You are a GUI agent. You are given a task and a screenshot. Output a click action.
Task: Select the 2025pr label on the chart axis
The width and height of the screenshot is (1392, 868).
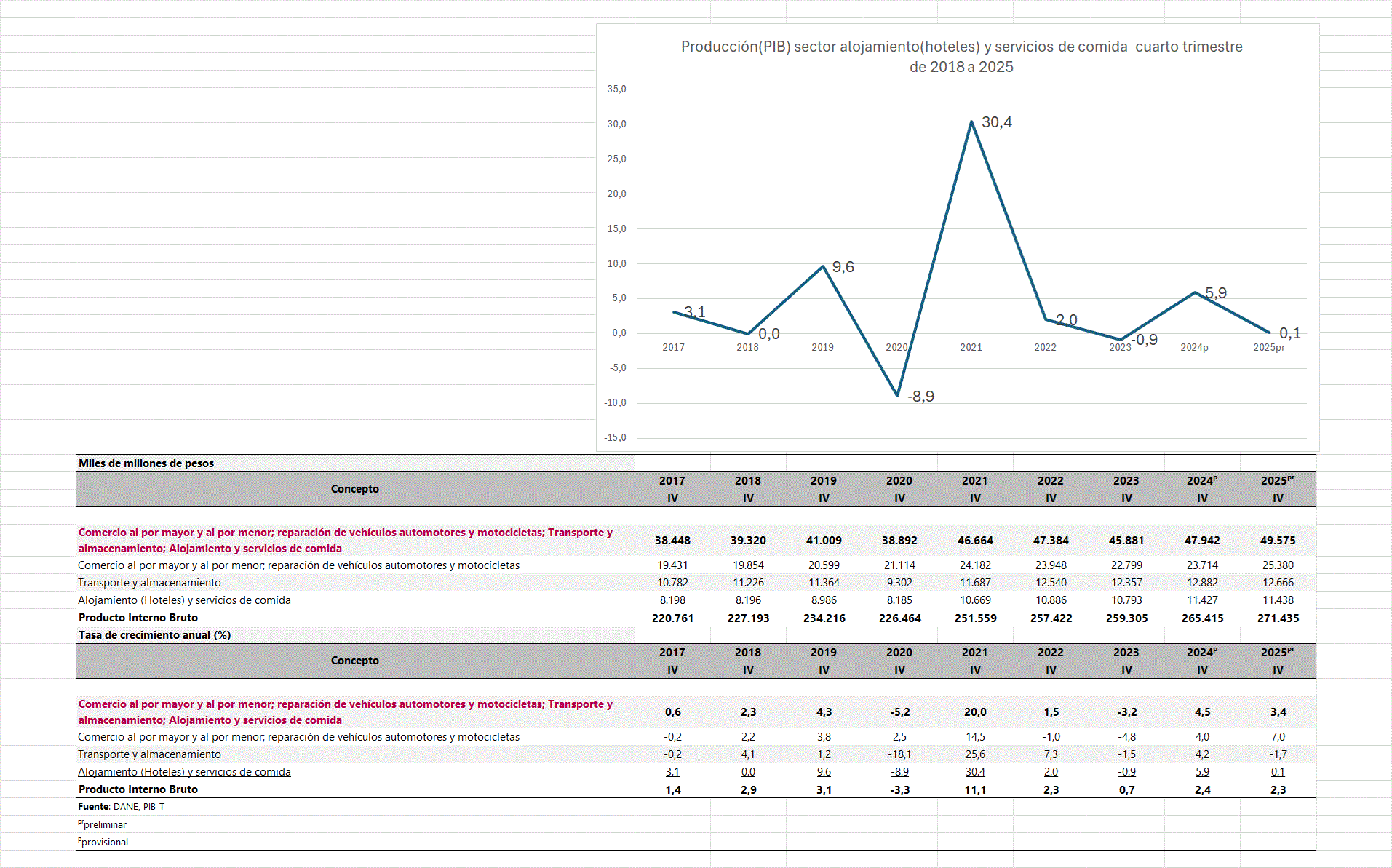(1268, 348)
